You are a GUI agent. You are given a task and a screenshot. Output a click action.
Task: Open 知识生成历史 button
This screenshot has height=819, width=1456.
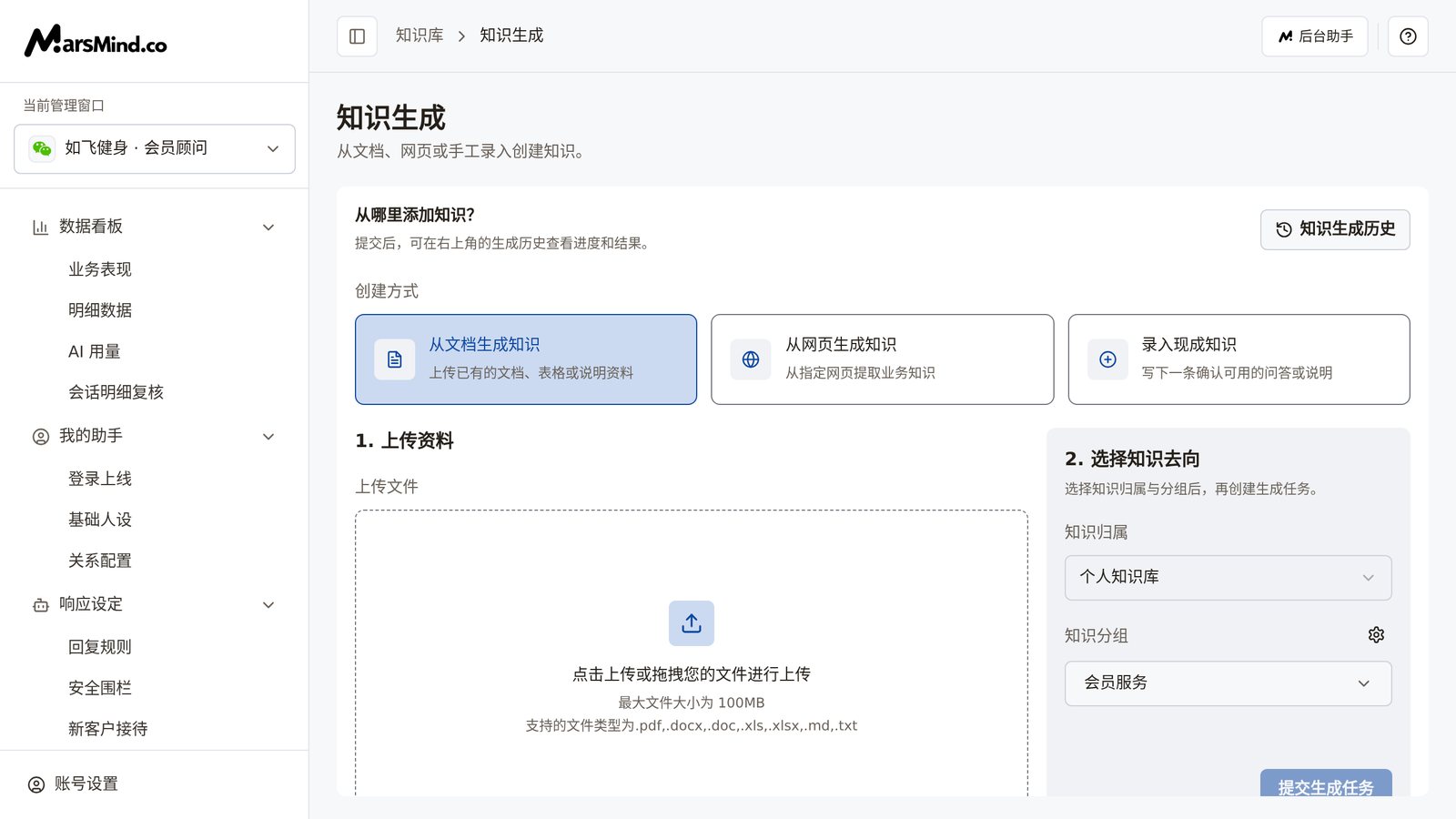(1335, 229)
